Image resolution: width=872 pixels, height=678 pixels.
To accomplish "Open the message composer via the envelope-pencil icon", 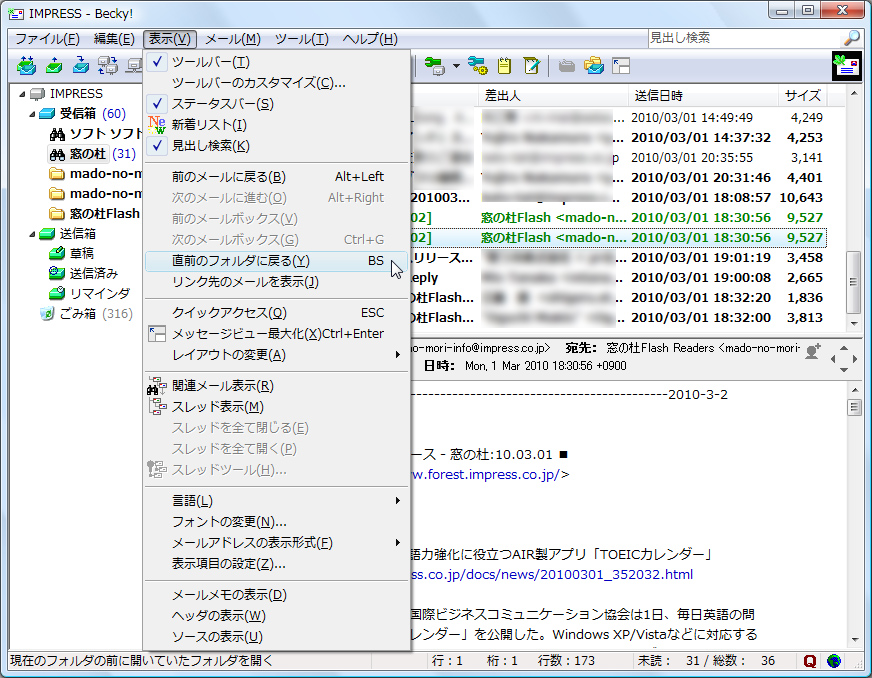I will (x=532, y=65).
